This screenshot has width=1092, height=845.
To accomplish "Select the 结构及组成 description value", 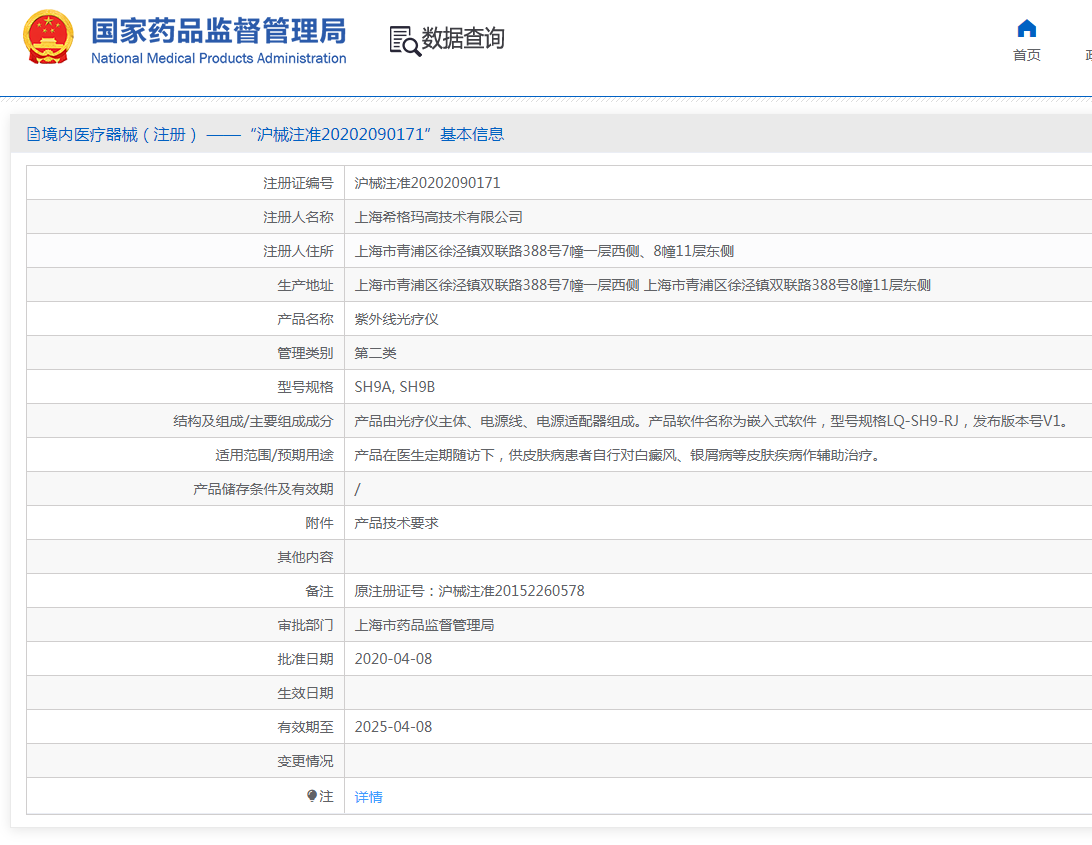I will 712,421.
